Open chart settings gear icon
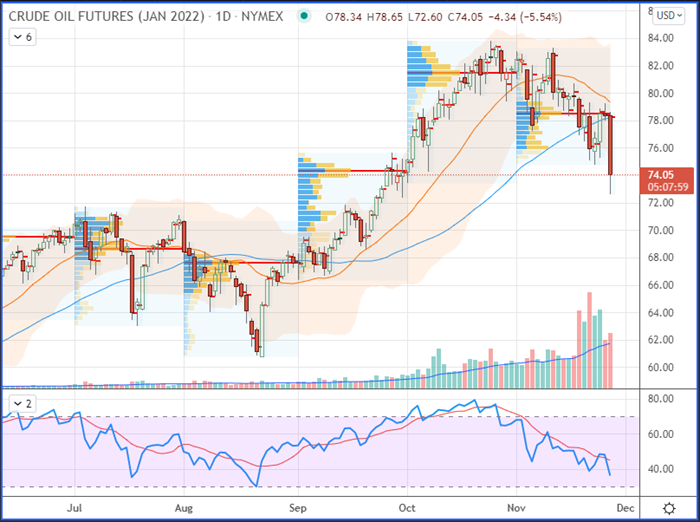This screenshot has width=700, height=522. tap(669, 508)
